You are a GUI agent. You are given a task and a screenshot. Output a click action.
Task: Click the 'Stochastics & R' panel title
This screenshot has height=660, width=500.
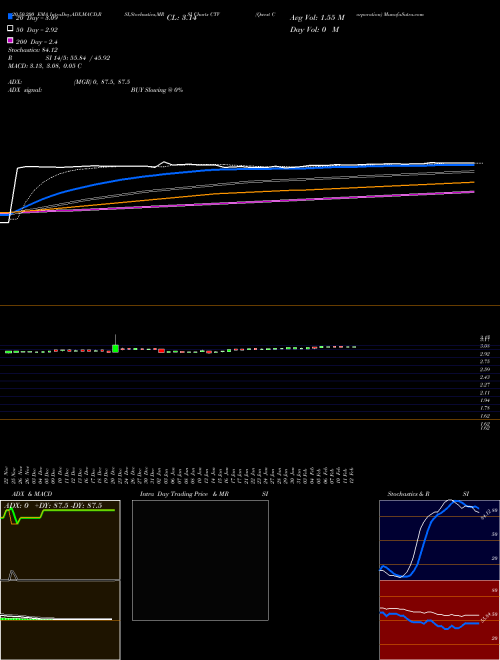point(408,494)
